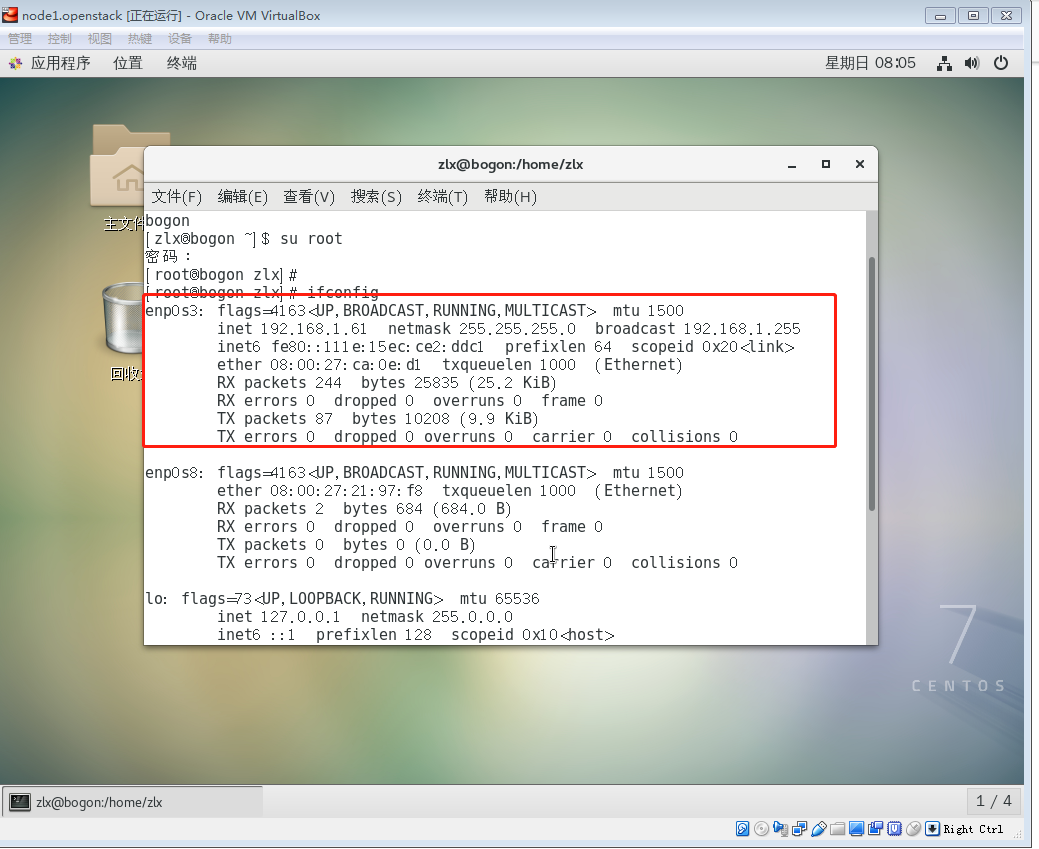Open the 回收站 trash desktop icon
Image resolution: width=1039 pixels, height=849 pixels.
click(123, 331)
